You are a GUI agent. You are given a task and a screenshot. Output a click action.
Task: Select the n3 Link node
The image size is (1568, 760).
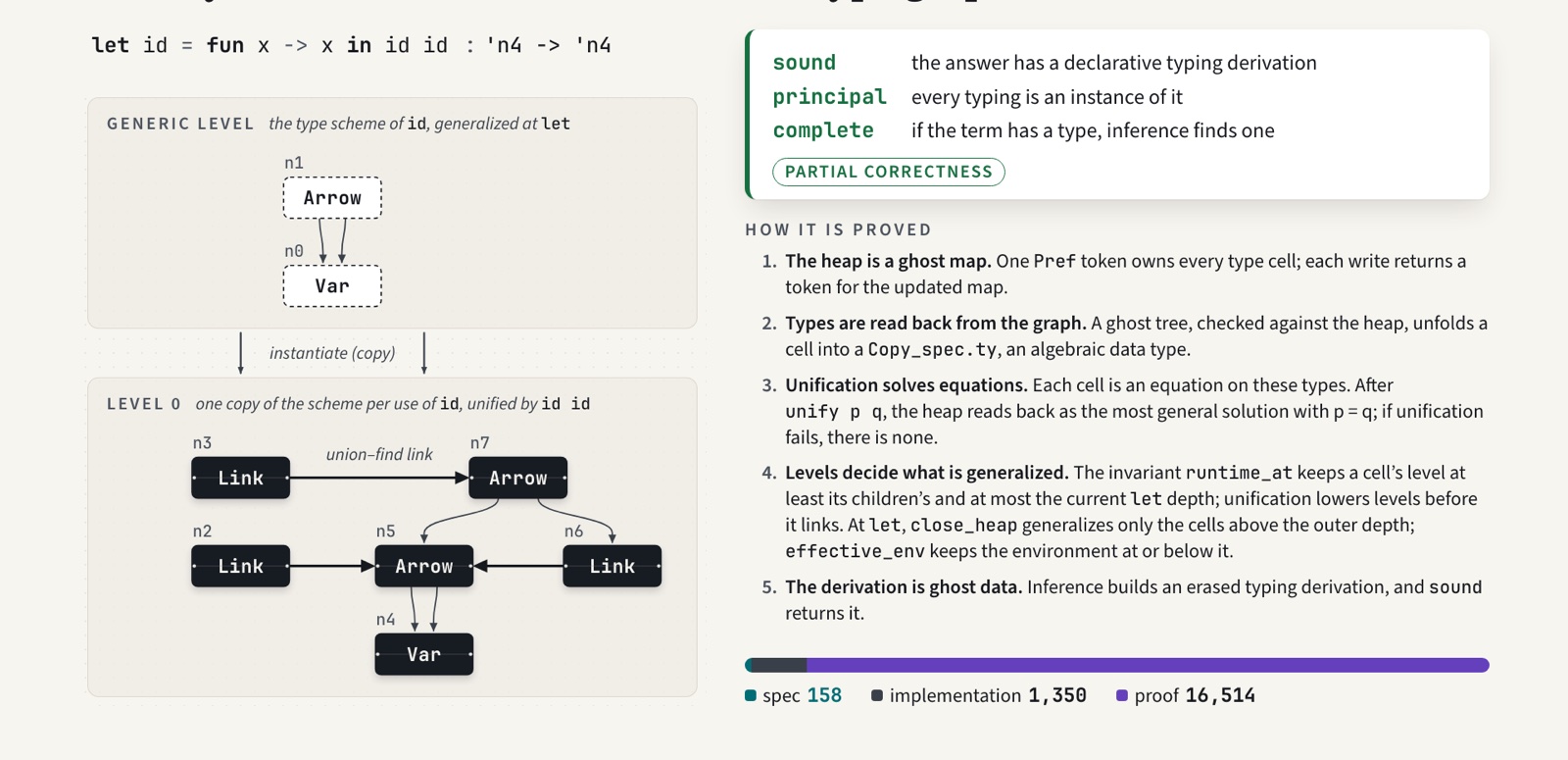coord(241,478)
